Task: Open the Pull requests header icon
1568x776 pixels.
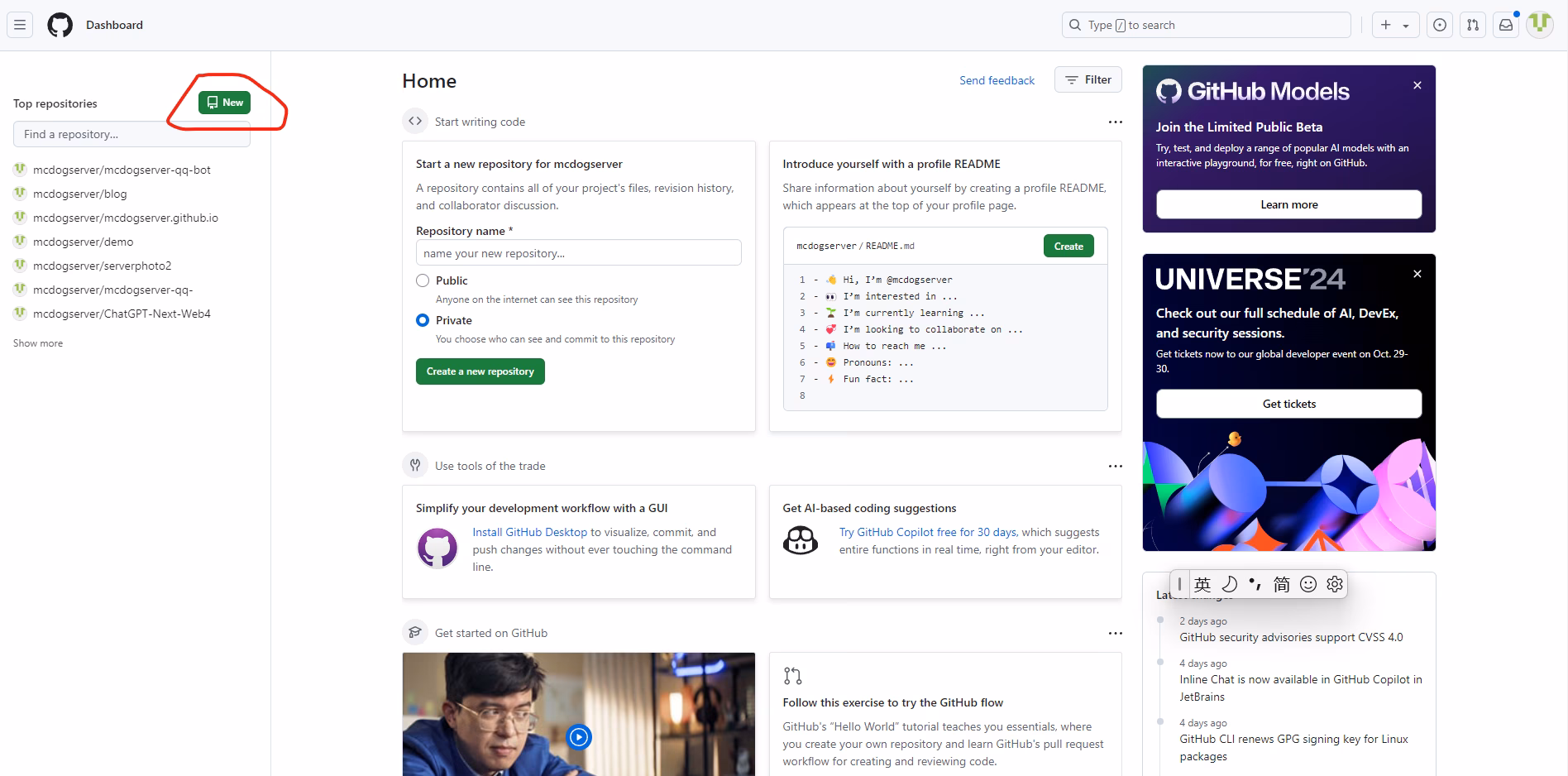Action: 1473,25
